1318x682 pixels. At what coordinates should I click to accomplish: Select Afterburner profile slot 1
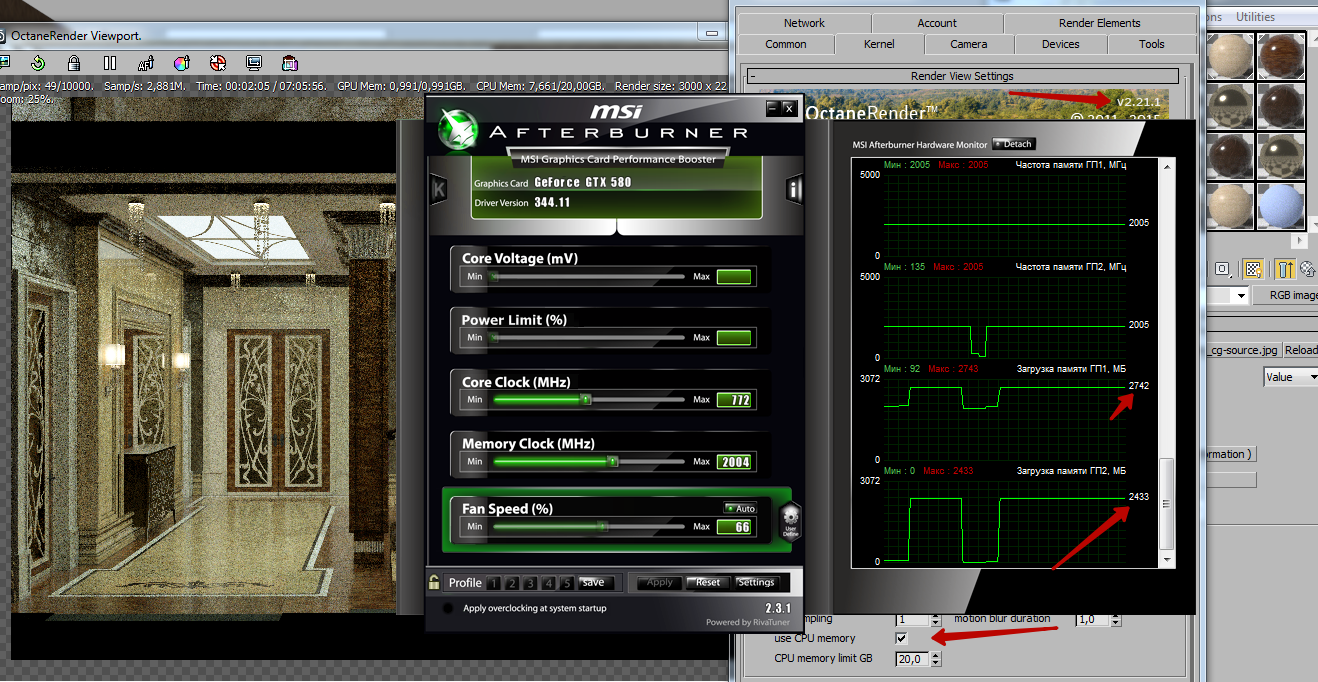pyautogui.click(x=494, y=583)
